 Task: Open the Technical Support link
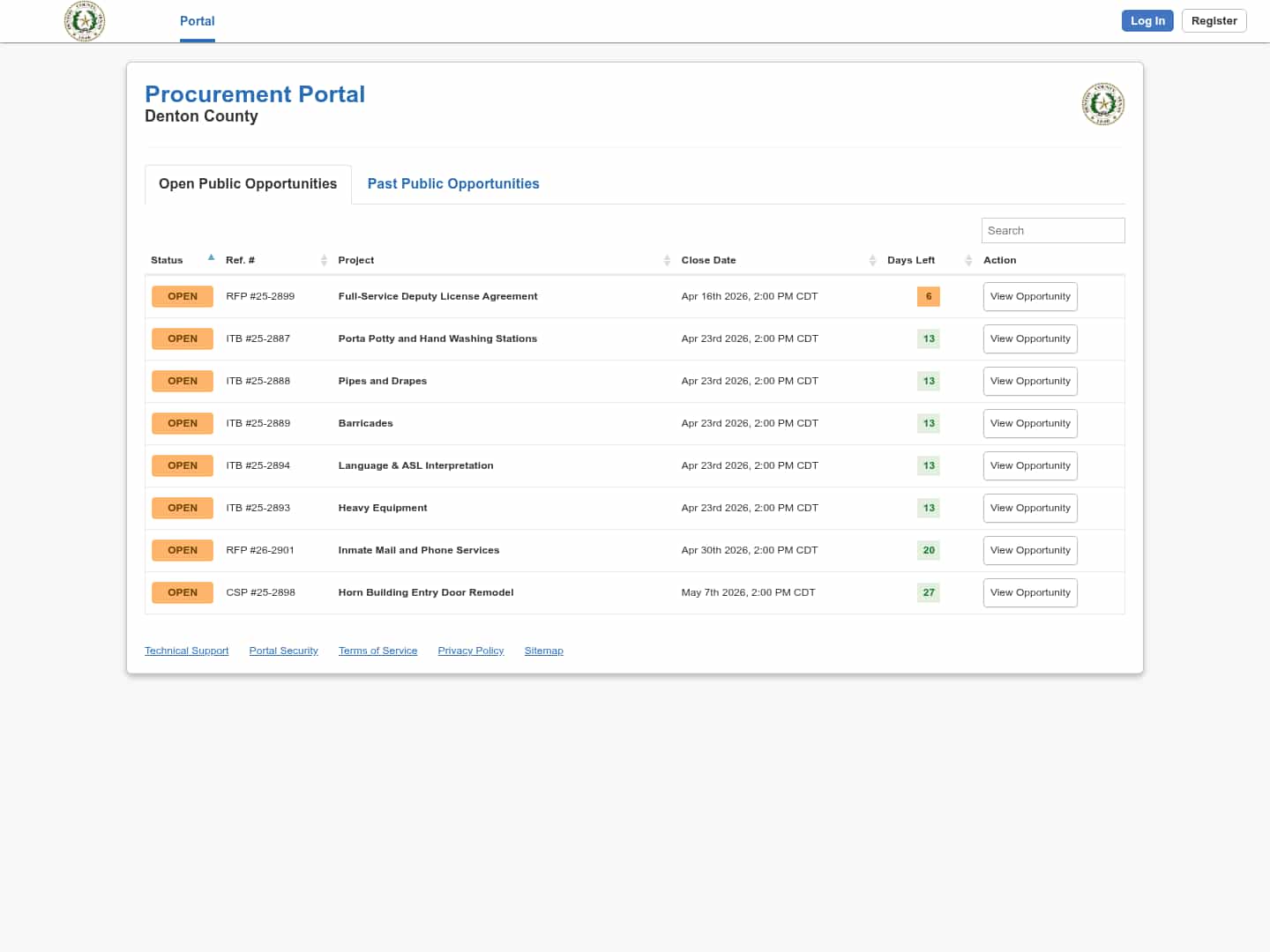point(186,651)
